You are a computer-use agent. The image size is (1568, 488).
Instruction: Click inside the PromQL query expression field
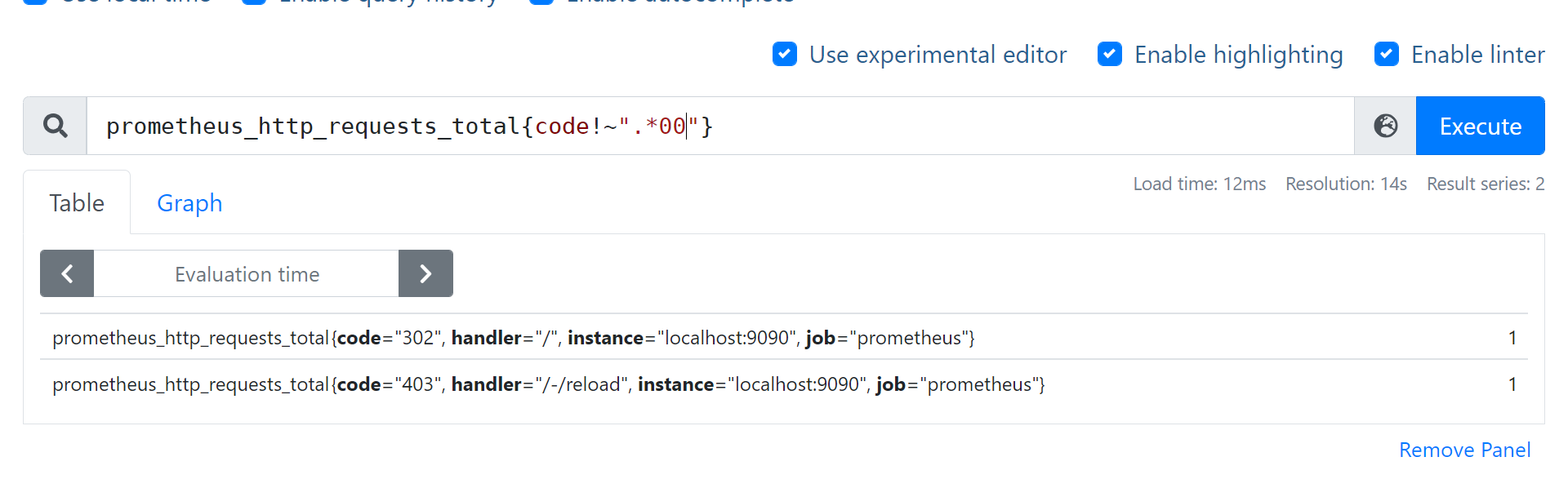click(980, 126)
